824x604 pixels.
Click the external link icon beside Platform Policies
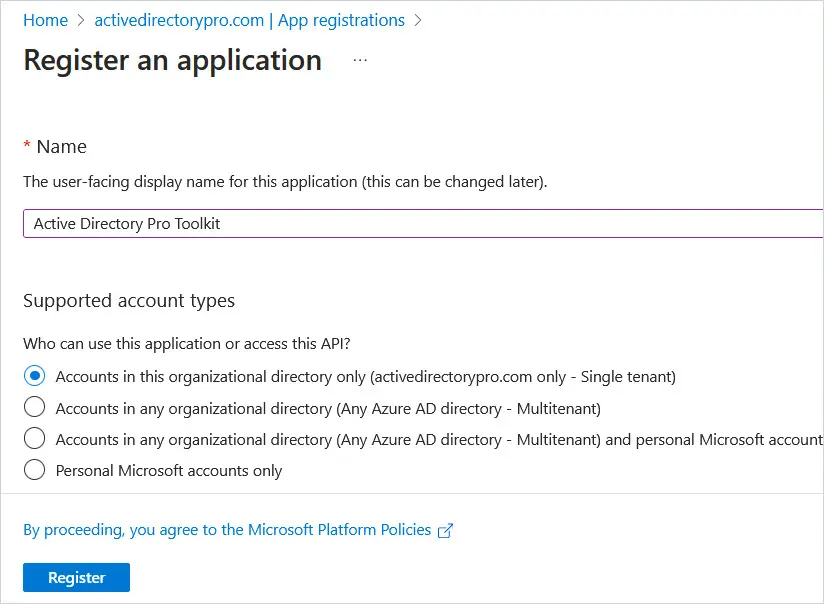point(445,530)
